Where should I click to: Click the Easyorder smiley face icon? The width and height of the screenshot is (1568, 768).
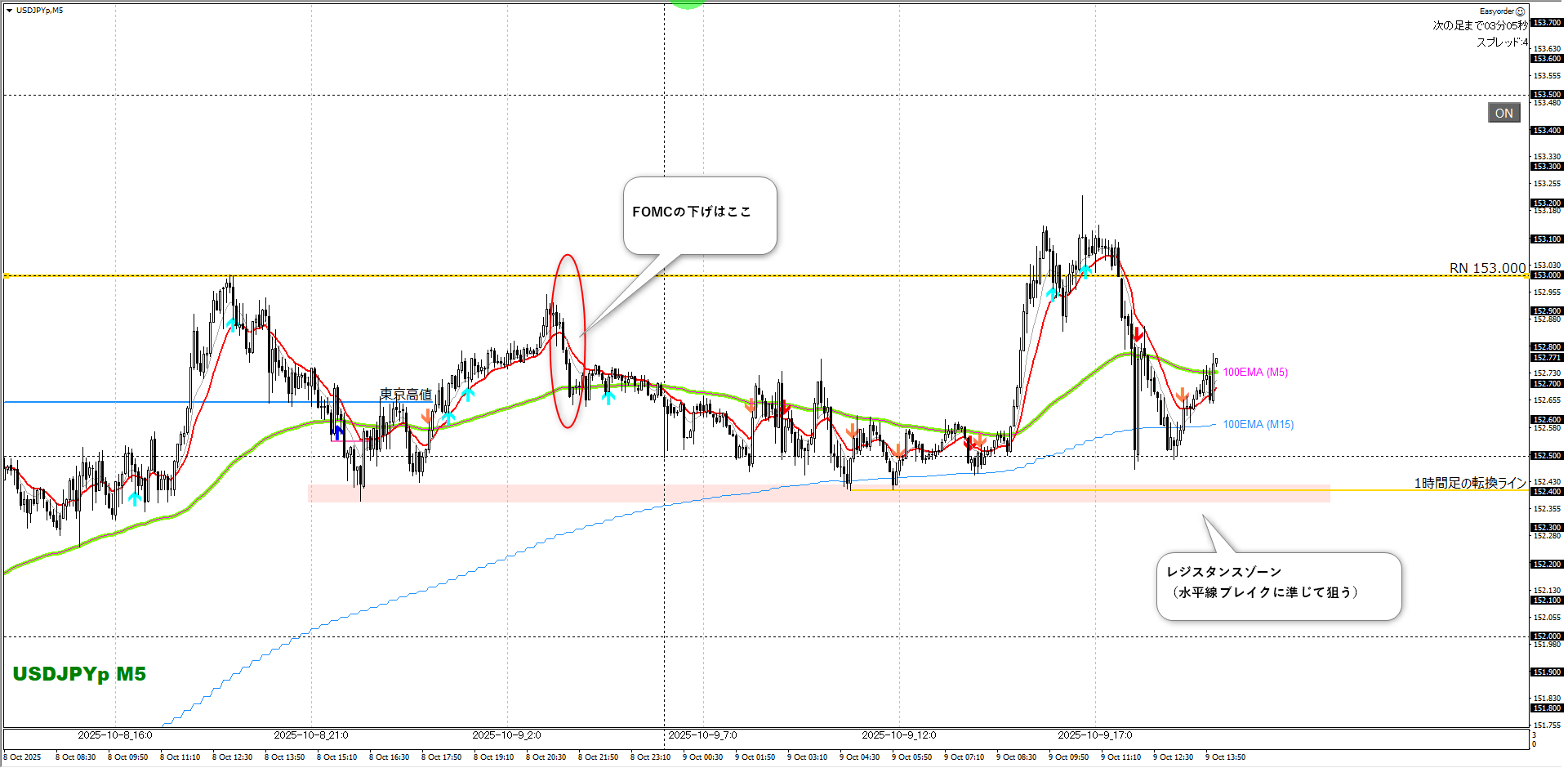(1520, 11)
